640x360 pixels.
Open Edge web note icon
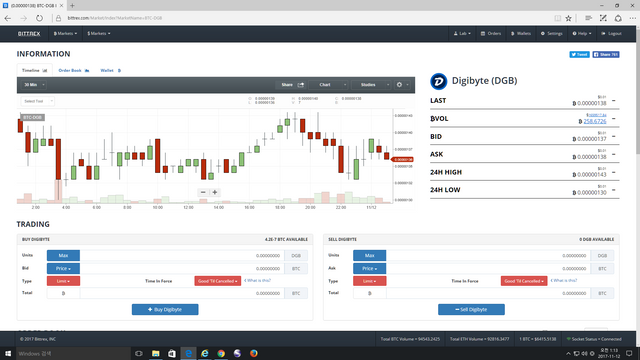point(603,18)
